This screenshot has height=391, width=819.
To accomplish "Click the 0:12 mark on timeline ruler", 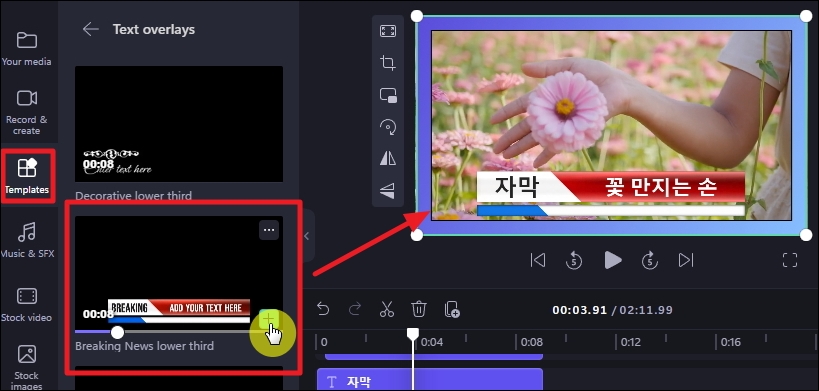I will [x=630, y=342].
